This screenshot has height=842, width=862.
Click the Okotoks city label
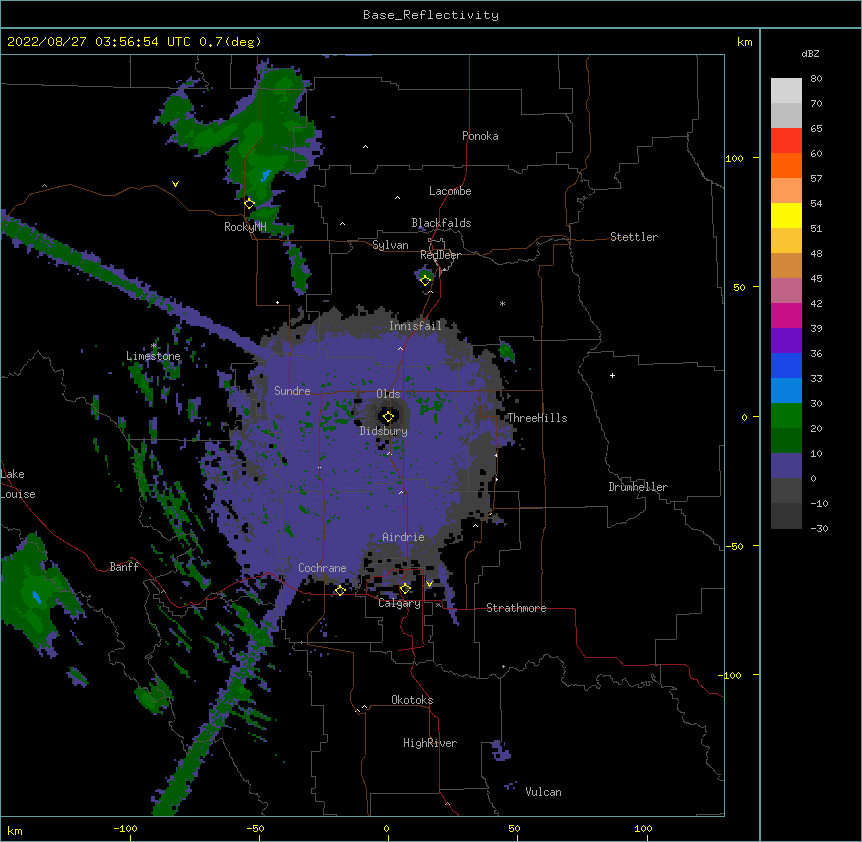click(x=412, y=700)
